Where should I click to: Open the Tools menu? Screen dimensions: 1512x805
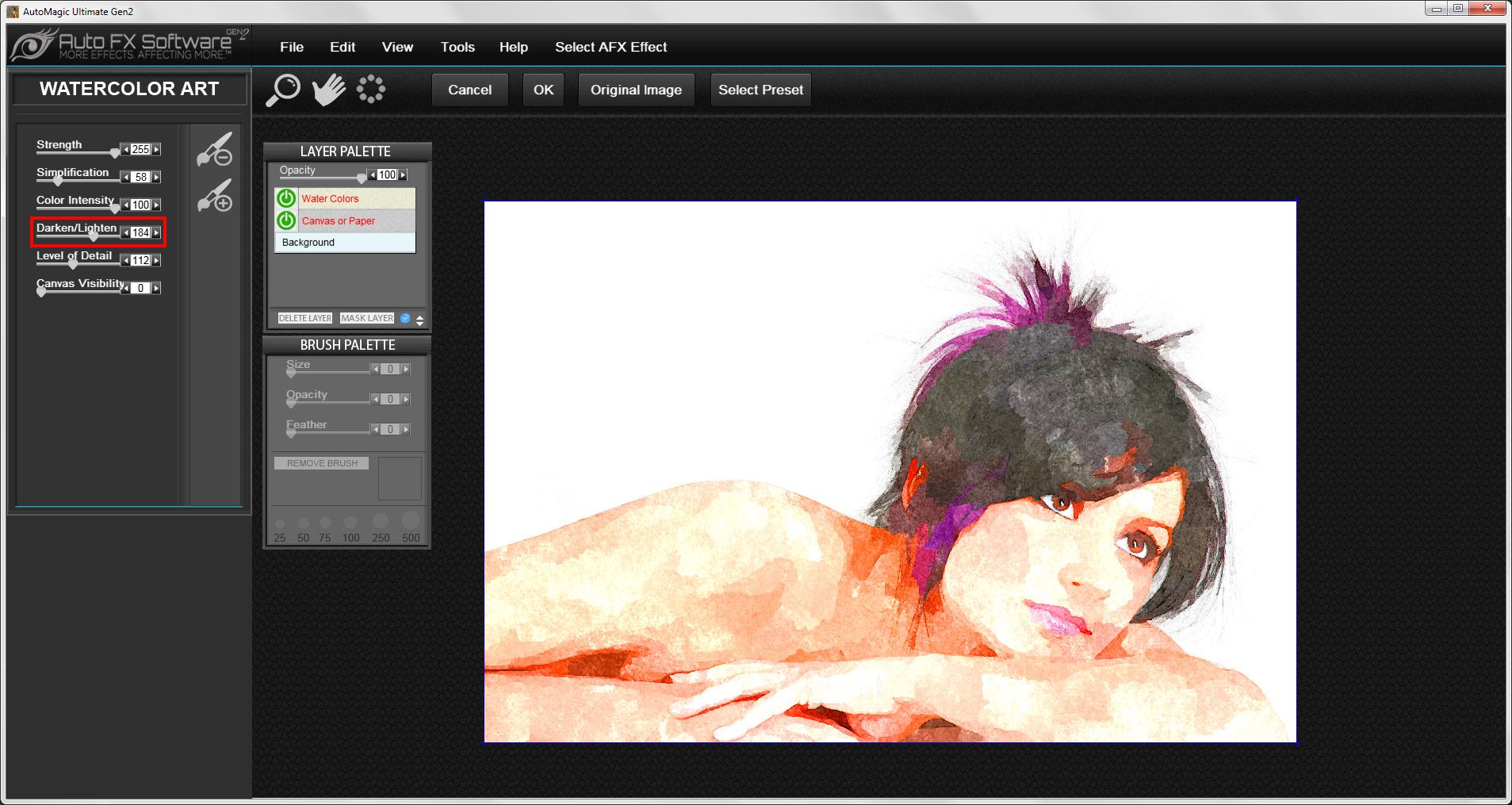(x=457, y=47)
